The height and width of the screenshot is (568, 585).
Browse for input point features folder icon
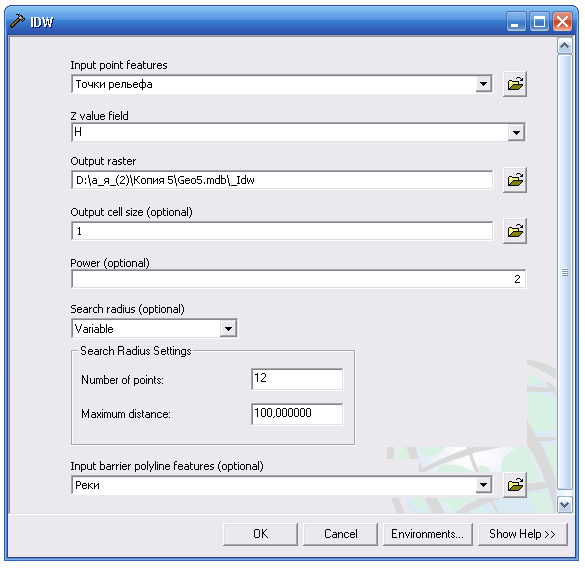click(515, 84)
